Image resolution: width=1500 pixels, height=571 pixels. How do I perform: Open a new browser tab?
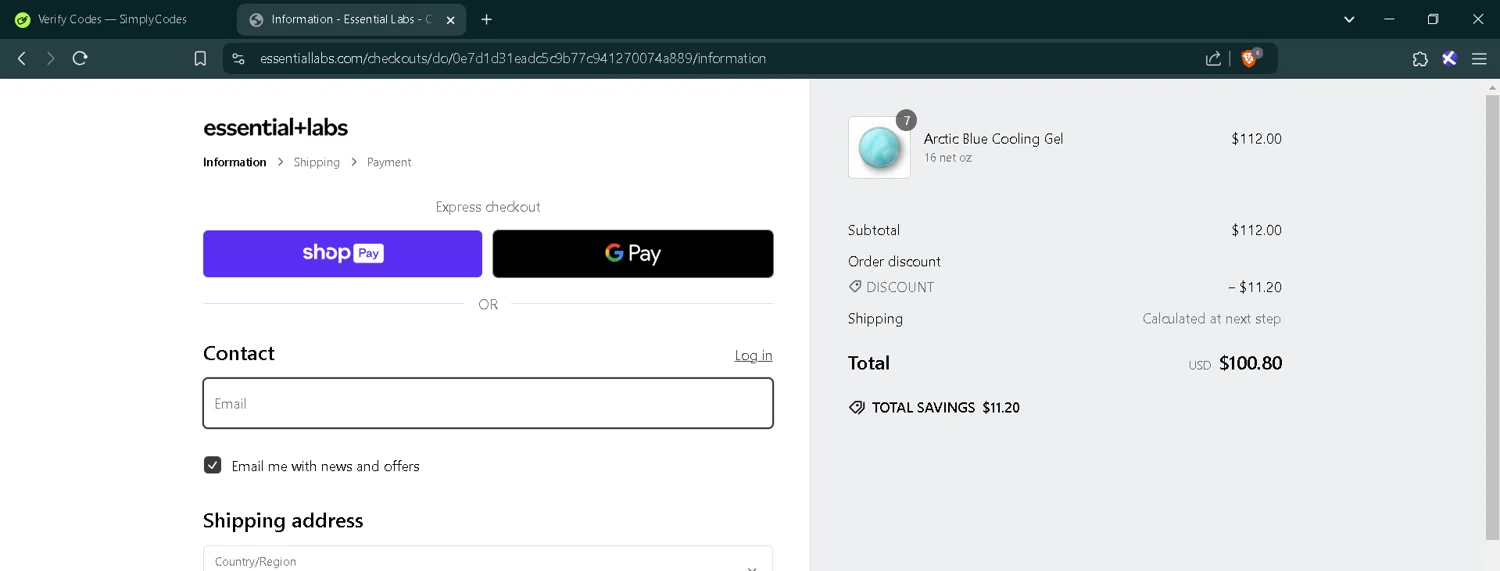tap(486, 19)
